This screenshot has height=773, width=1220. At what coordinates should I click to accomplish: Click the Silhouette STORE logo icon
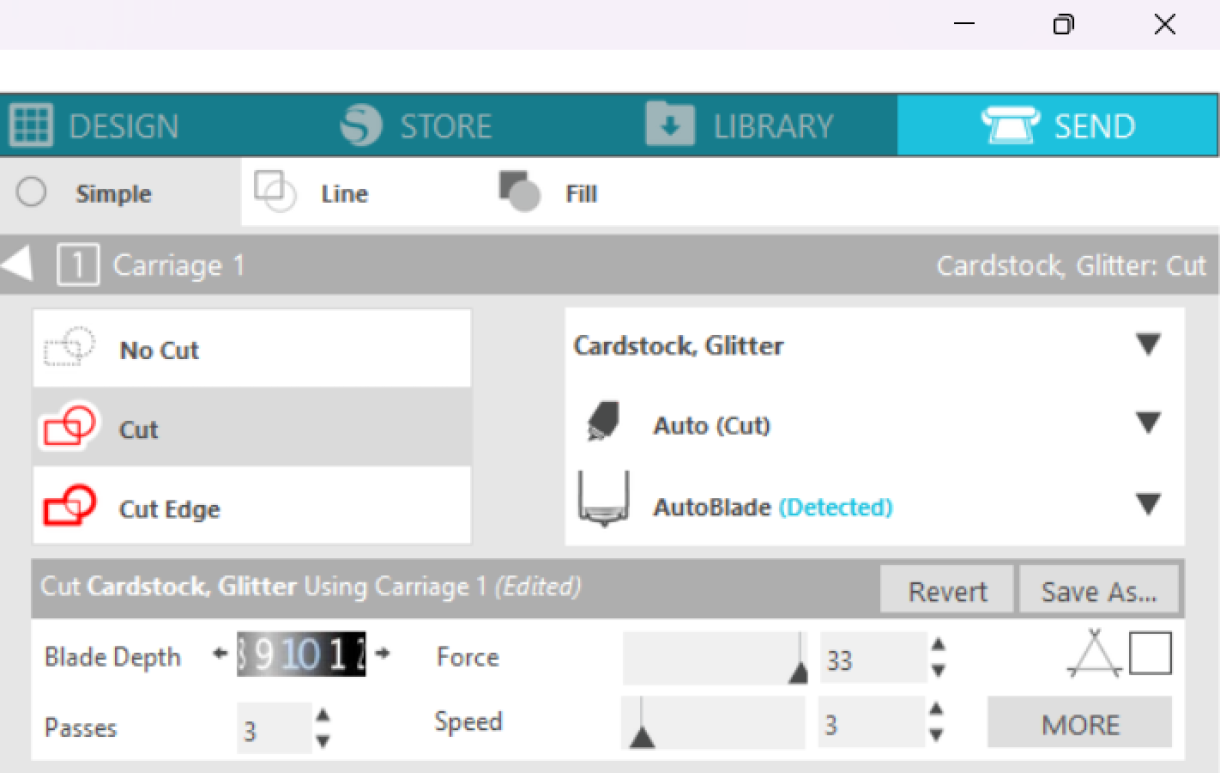361,125
